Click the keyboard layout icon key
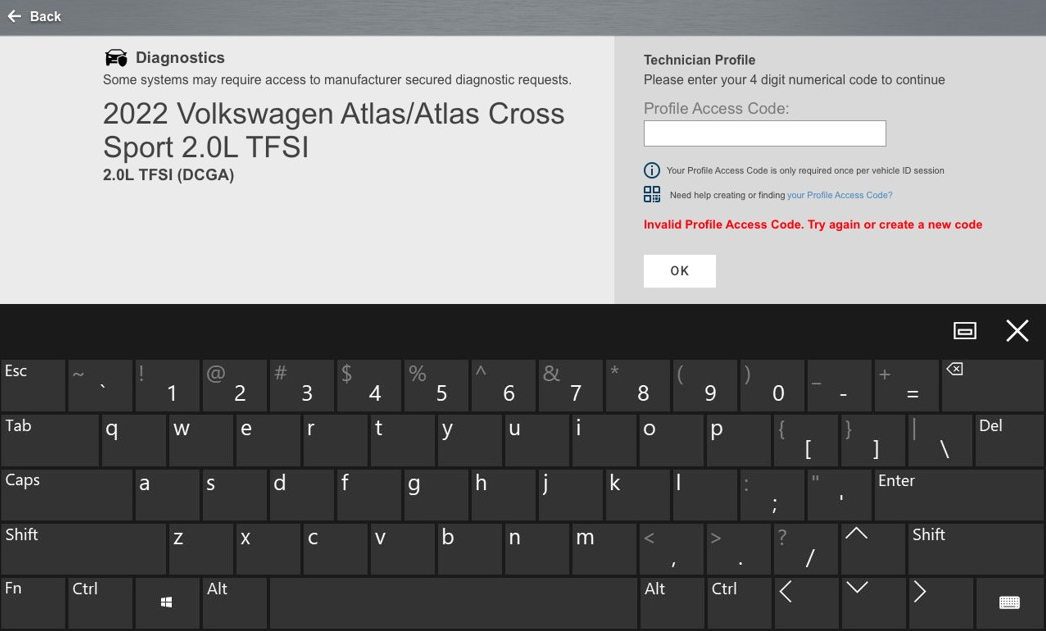Viewport: 1046px width, 631px height. tap(1009, 603)
